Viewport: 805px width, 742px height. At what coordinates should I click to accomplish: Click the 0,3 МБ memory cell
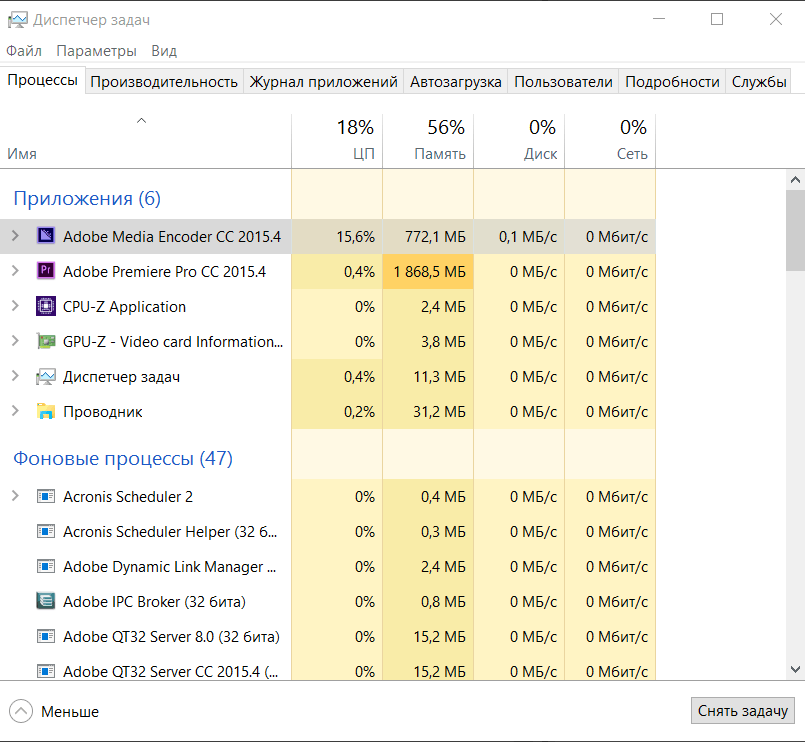tap(428, 531)
